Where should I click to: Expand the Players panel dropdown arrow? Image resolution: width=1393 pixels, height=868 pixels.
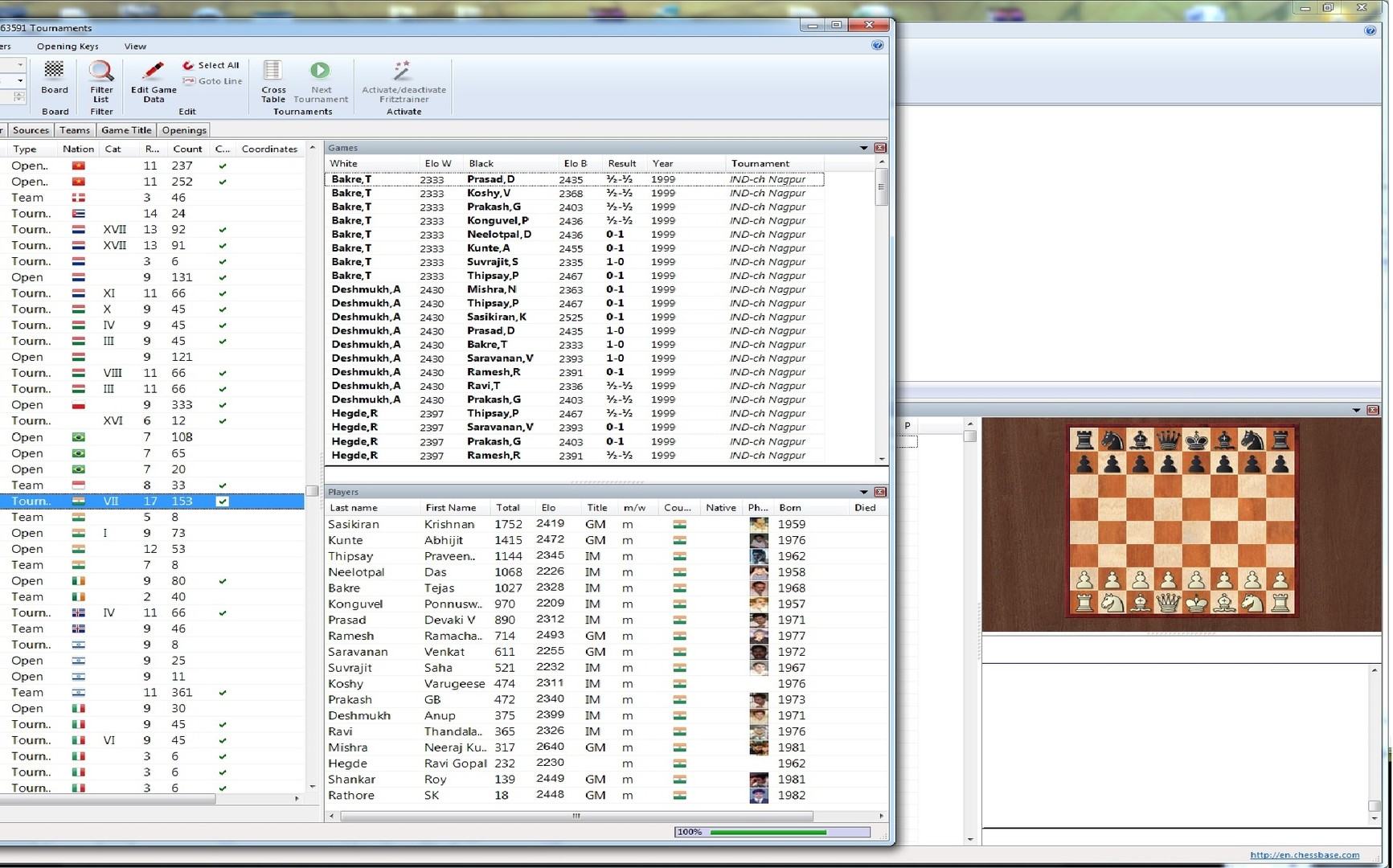(863, 492)
